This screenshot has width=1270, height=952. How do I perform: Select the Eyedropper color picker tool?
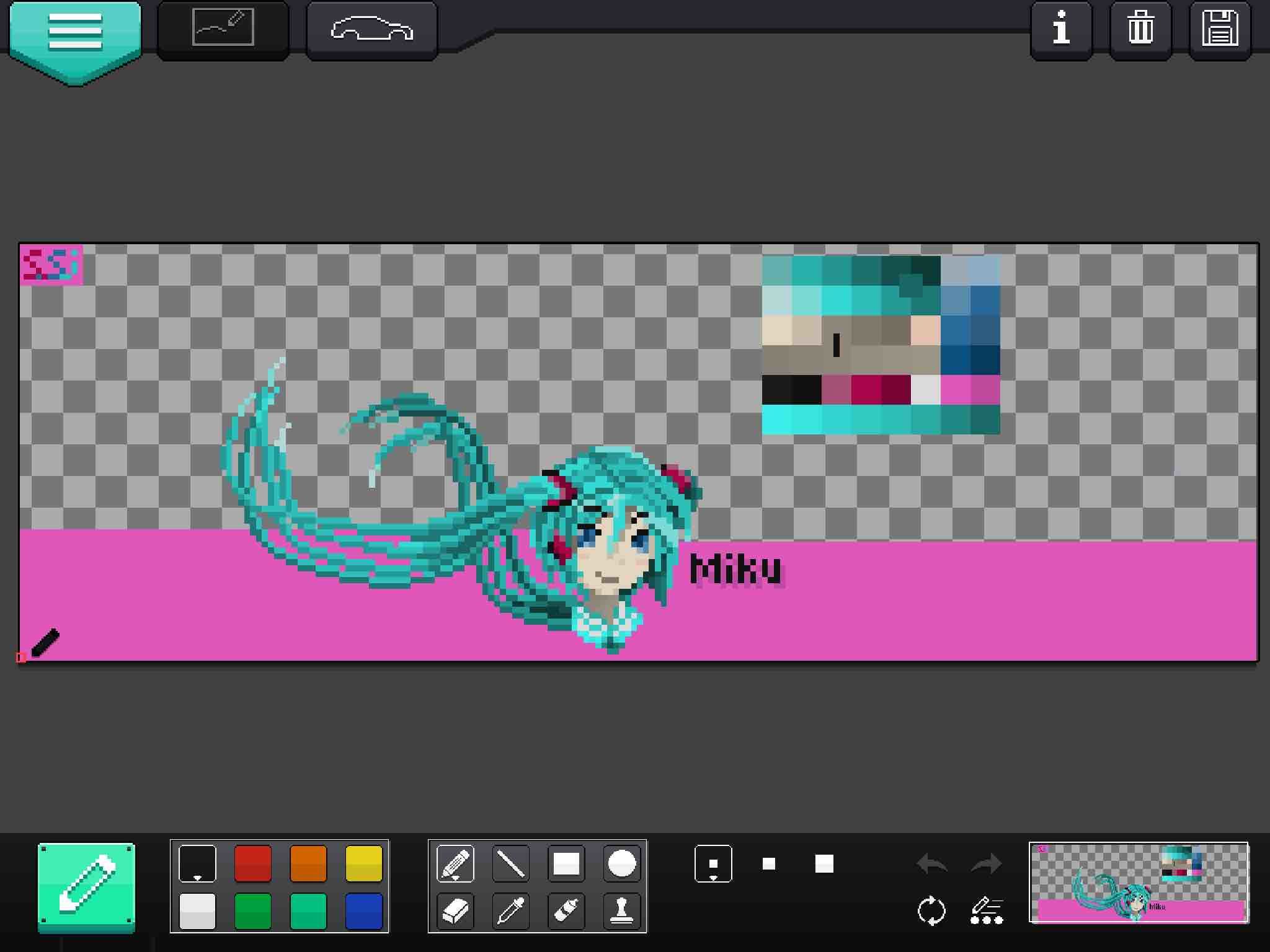511,911
